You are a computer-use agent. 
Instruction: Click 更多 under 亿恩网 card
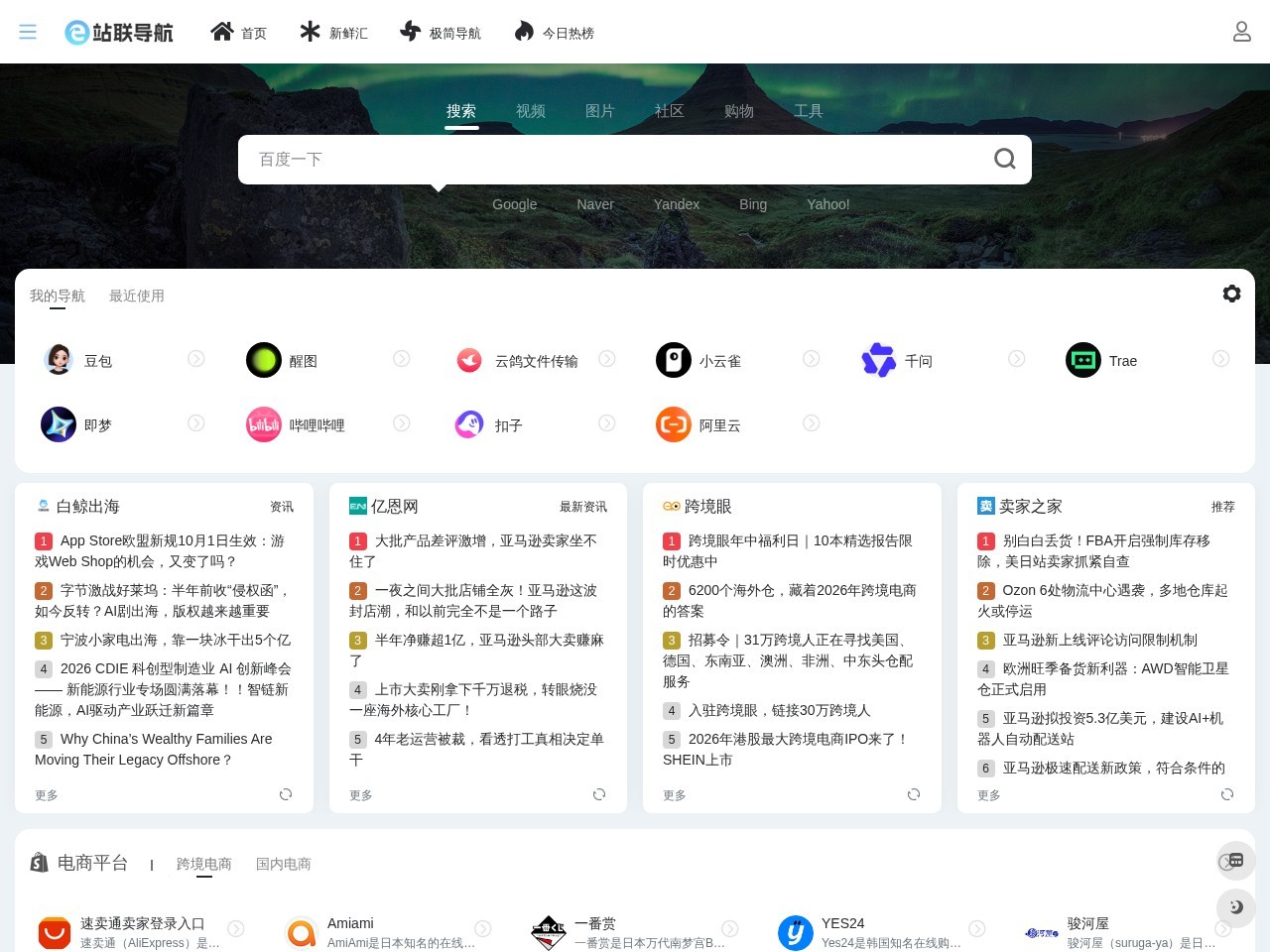(361, 795)
